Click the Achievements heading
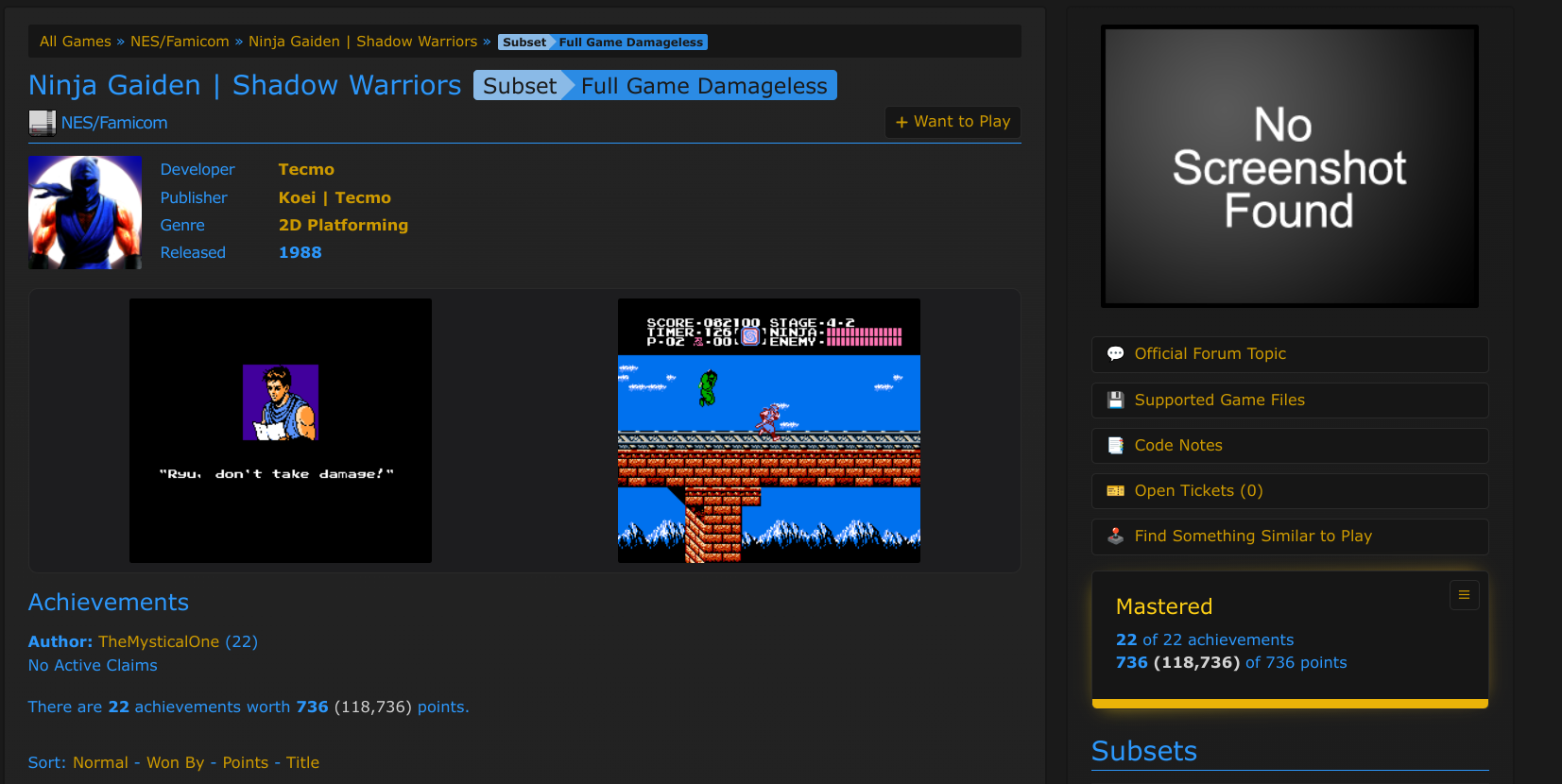This screenshot has height=784, width=1562. click(x=109, y=602)
